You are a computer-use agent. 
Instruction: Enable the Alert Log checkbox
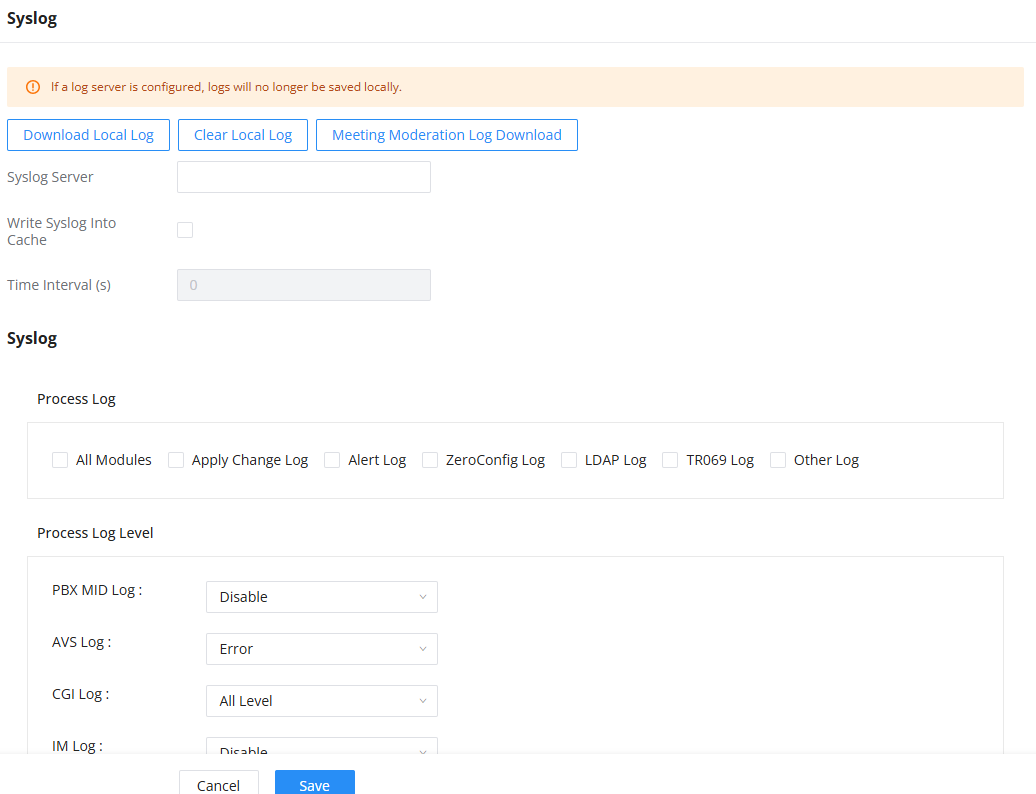[332, 460]
